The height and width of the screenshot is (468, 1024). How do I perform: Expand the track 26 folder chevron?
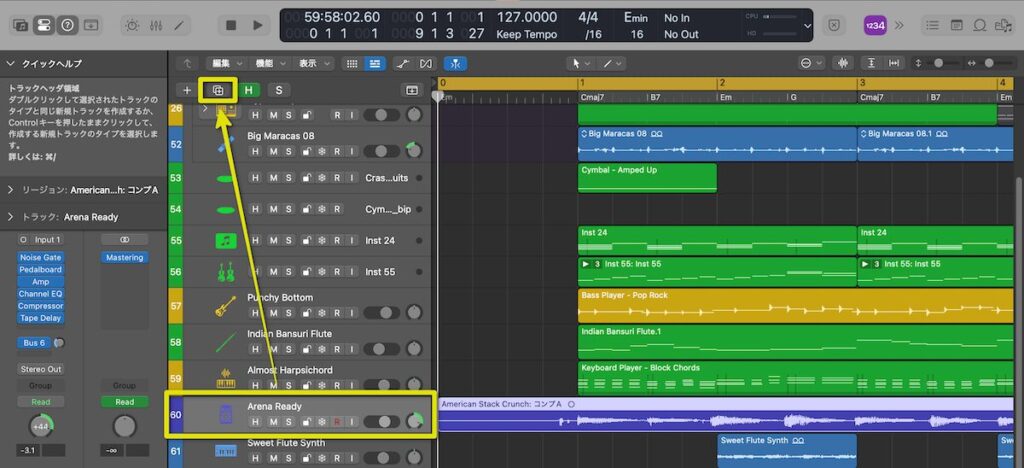pyautogui.click(x=204, y=108)
